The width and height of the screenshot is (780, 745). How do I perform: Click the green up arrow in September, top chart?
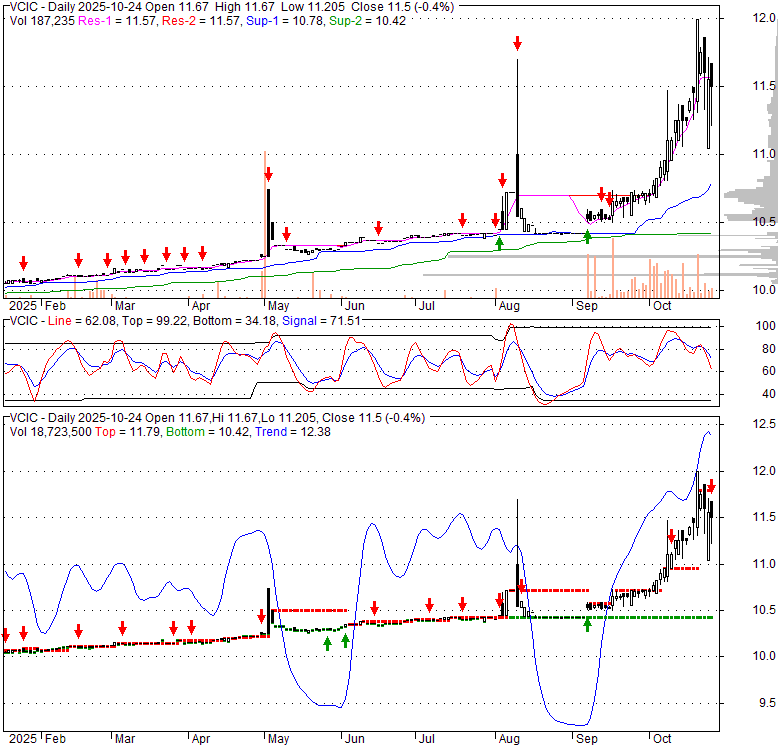[x=588, y=237]
